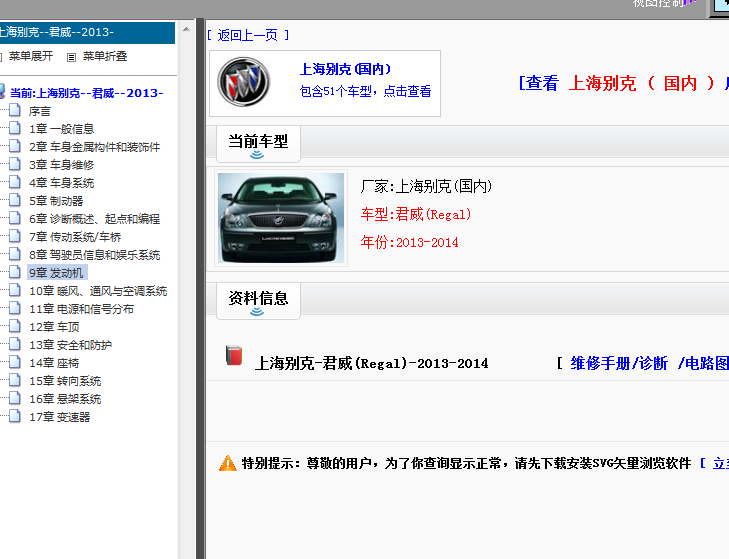The image size is (729, 559).
Task: Select chapter 16章 悬架系统
Action: pos(65,399)
